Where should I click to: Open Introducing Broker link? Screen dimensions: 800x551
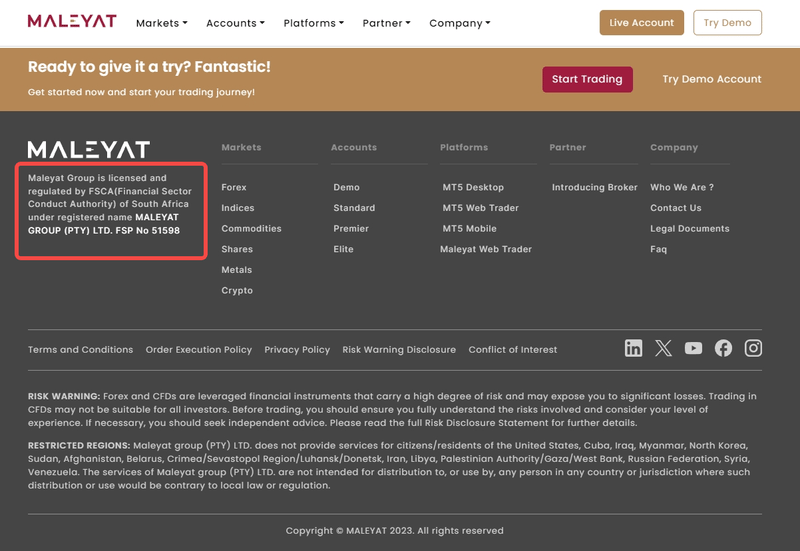[x=594, y=187]
